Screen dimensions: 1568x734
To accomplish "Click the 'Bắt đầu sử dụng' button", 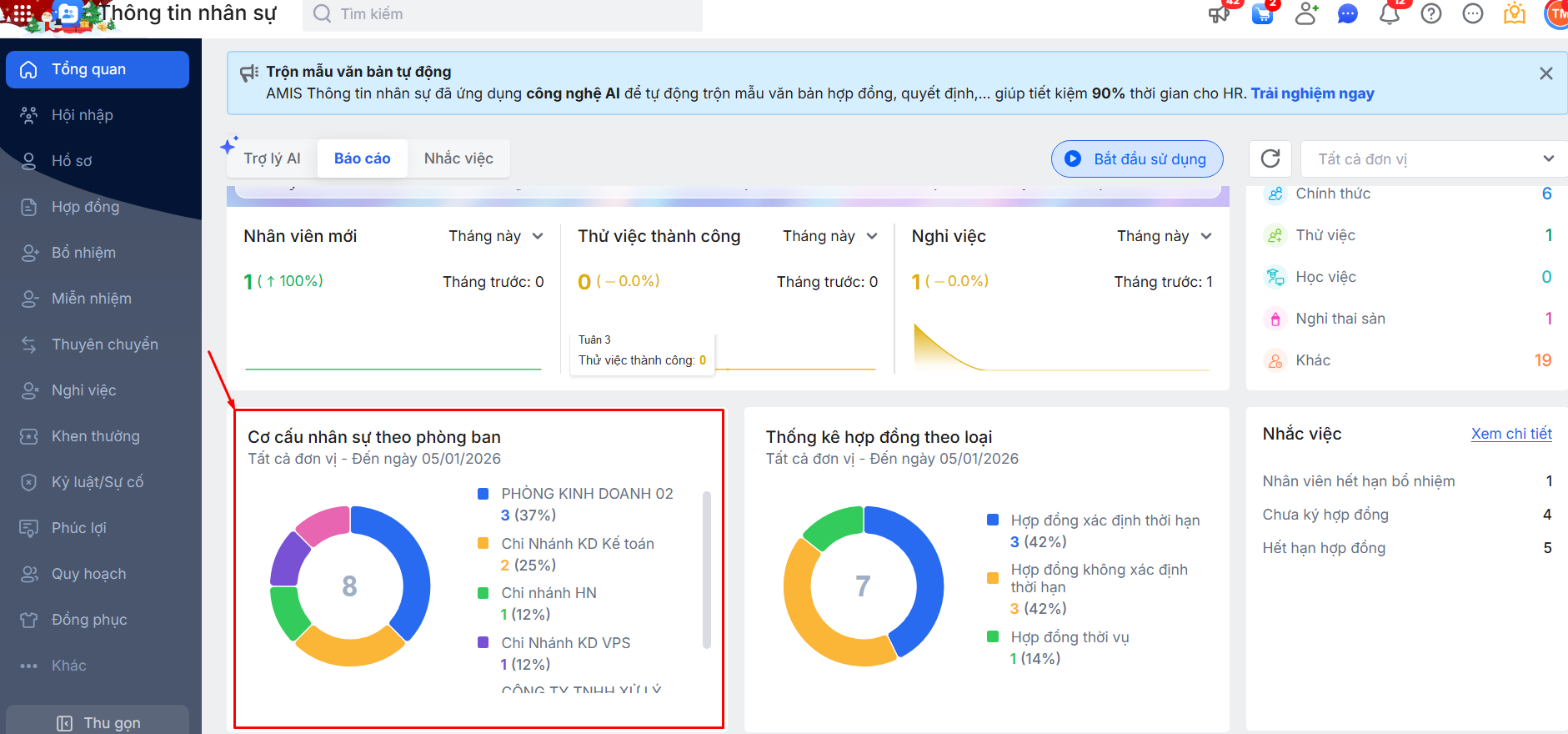I will point(1137,158).
